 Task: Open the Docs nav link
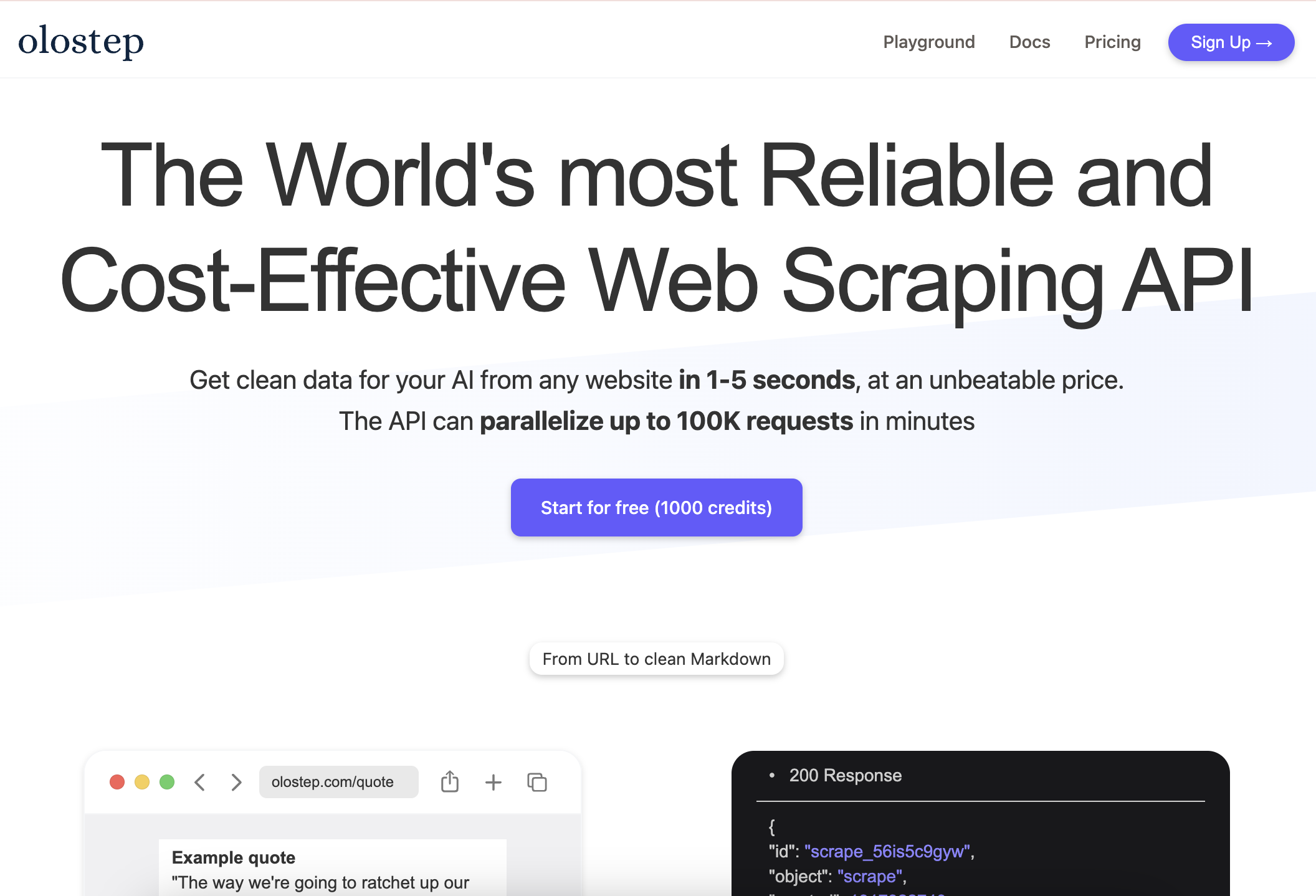(1029, 42)
